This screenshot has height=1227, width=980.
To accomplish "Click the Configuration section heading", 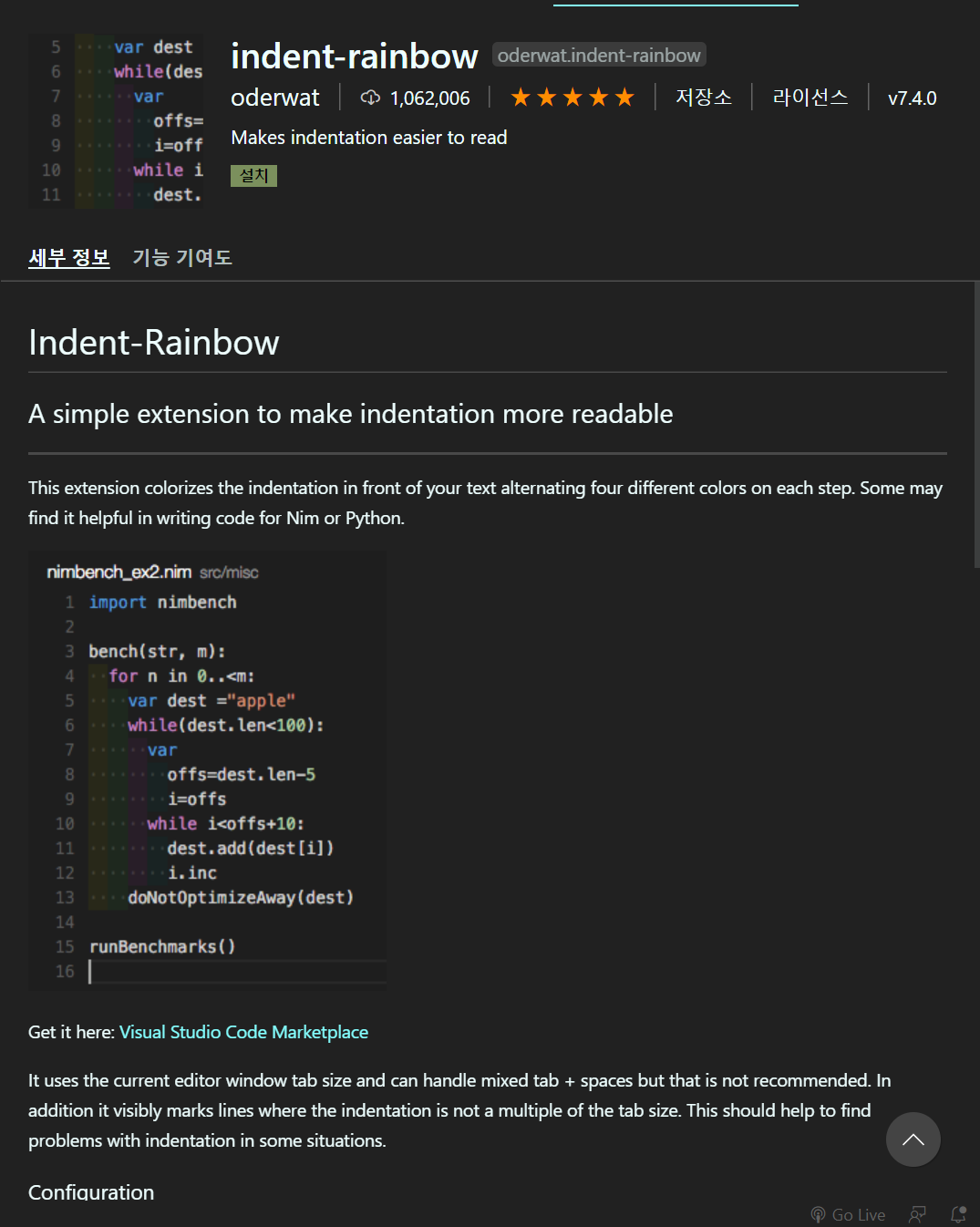I will click(91, 1192).
